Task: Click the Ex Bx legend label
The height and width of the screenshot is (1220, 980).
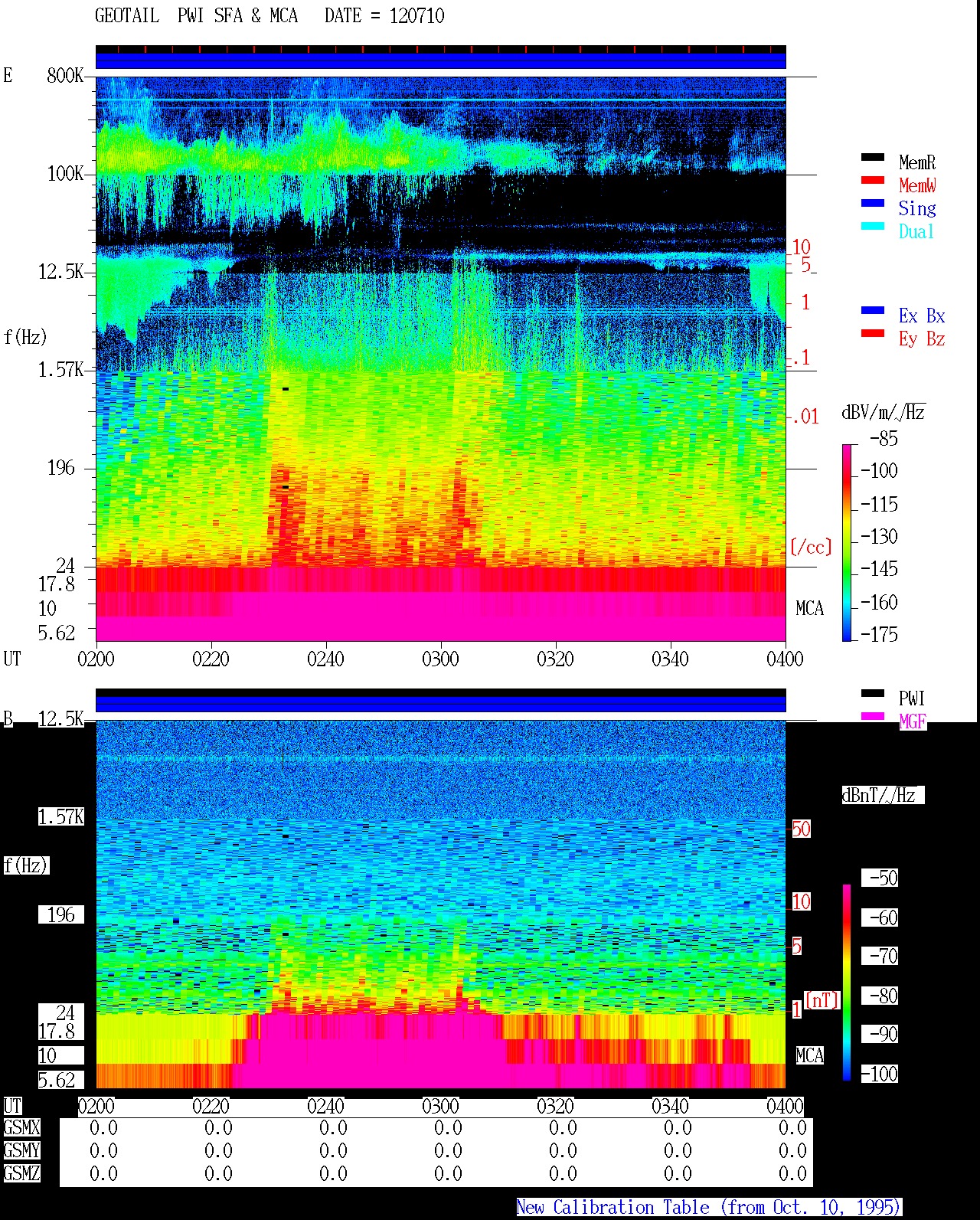Action: pyautogui.click(x=922, y=316)
